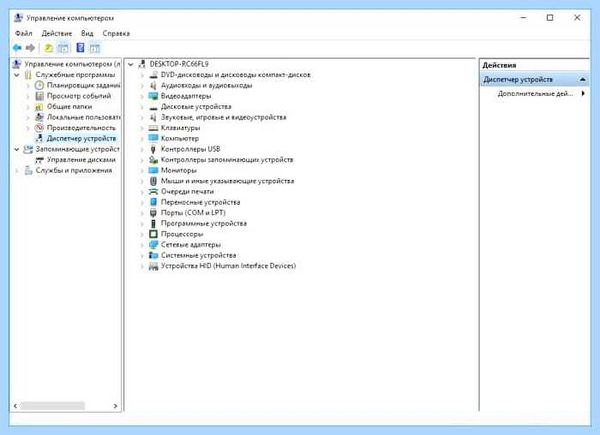600x435 pixels.
Task: Click the mouse icon for Мыши category
Action: pos(153,181)
